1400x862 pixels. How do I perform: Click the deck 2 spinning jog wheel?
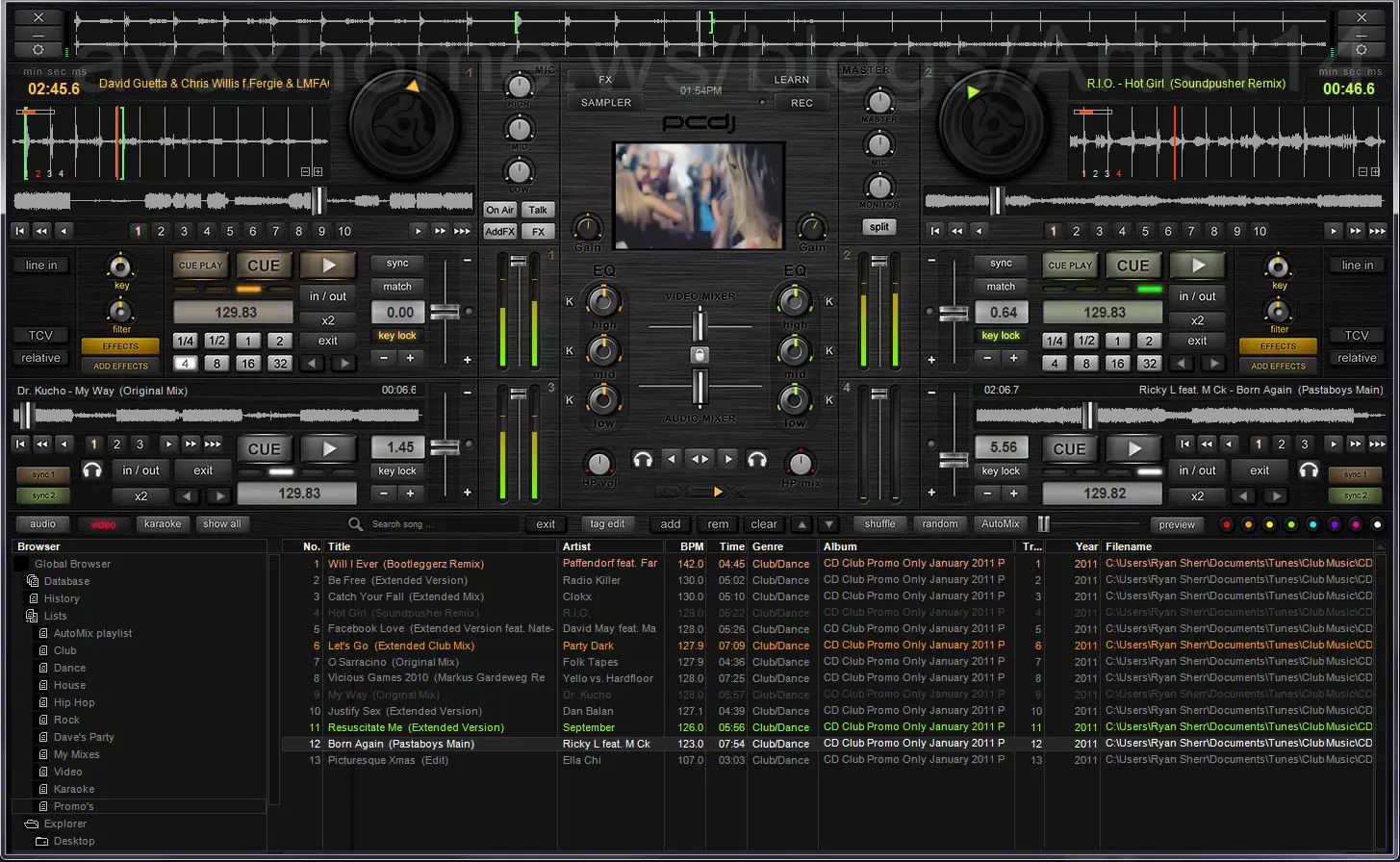[x=995, y=122]
